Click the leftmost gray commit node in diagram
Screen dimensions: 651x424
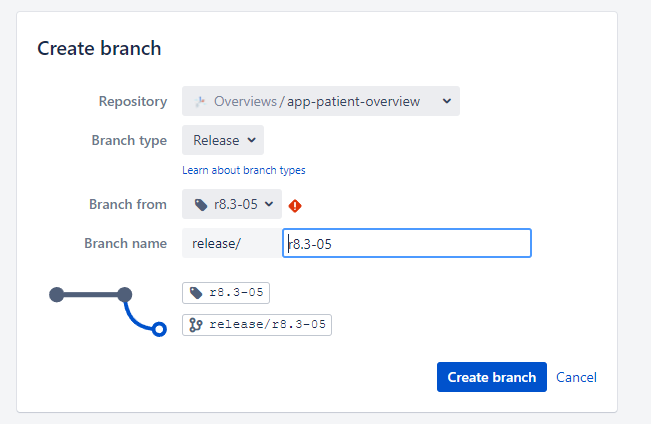(56, 294)
